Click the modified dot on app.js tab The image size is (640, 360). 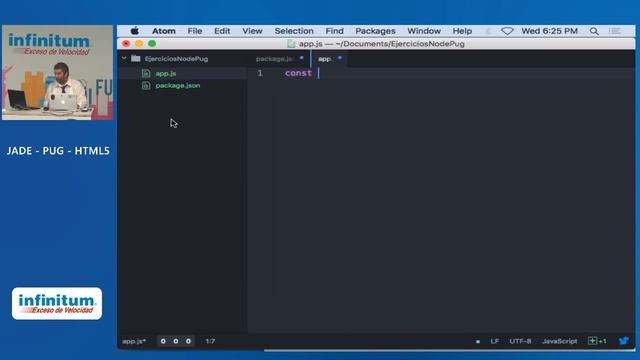pyautogui.click(x=340, y=58)
